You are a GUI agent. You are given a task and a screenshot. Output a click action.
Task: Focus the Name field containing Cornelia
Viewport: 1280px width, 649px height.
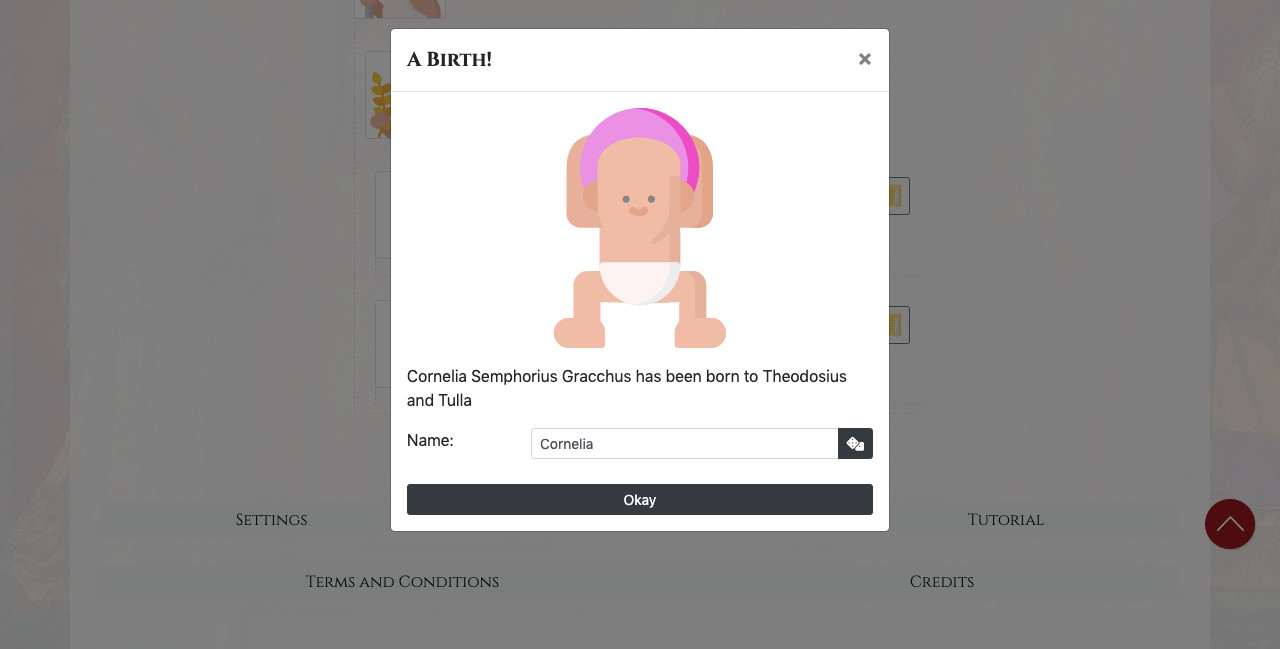(684, 444)
